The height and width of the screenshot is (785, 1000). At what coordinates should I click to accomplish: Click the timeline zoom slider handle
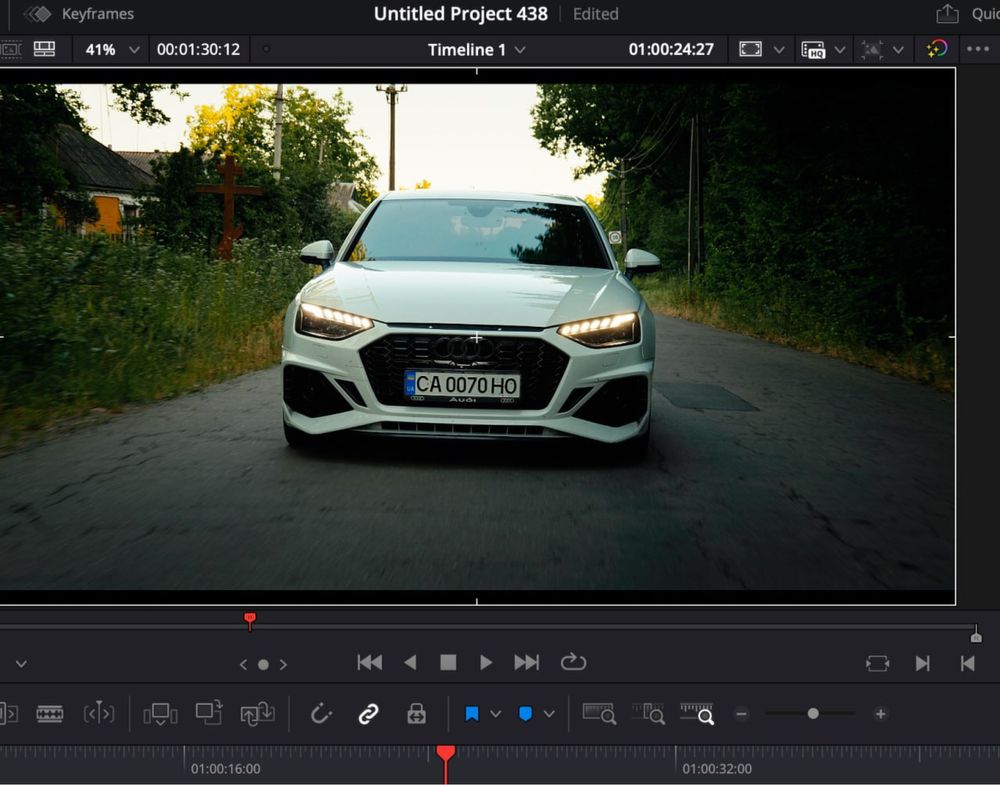point(813,714)
